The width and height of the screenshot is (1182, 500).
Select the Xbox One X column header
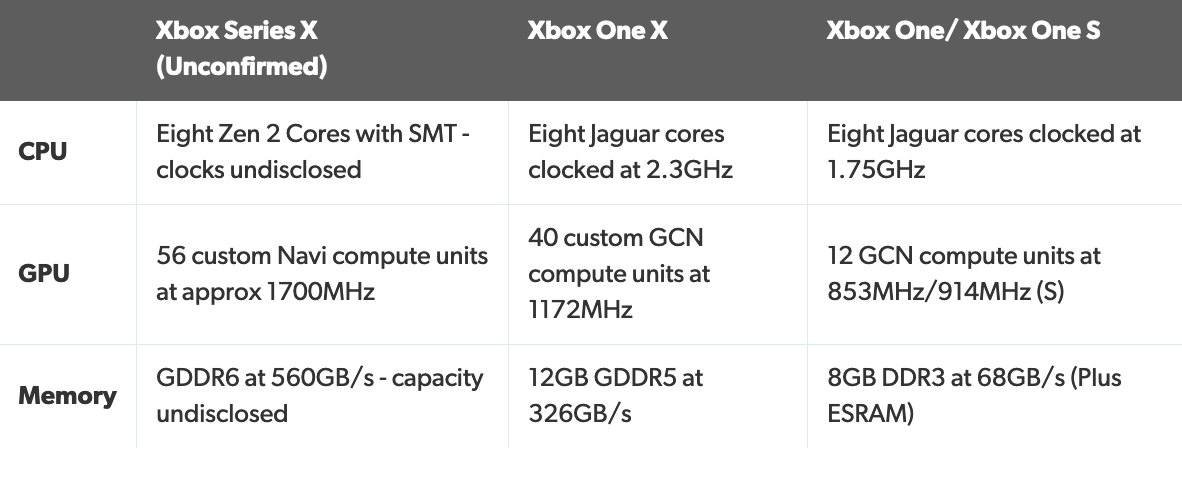coord(657,49)
